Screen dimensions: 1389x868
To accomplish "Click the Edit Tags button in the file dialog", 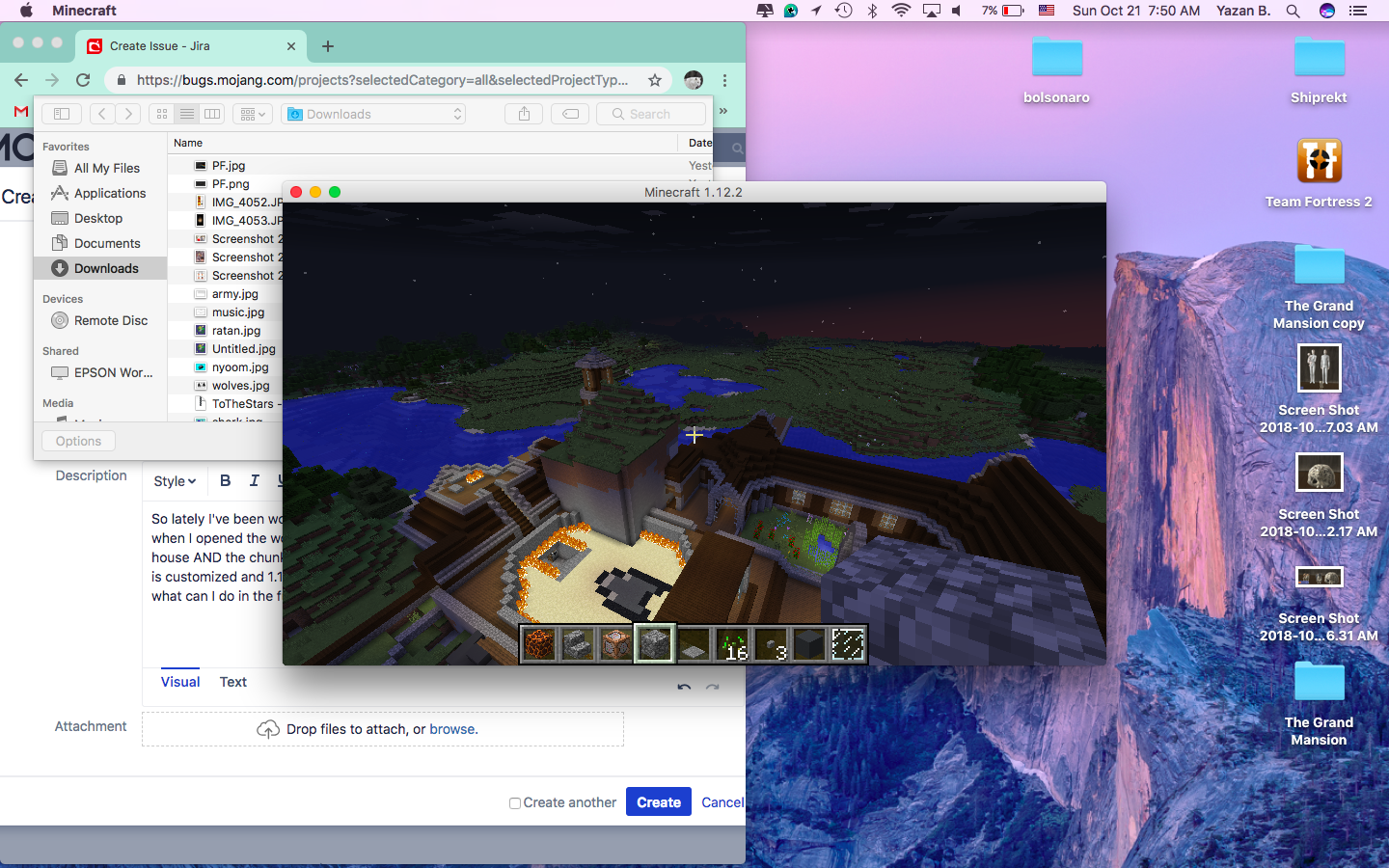I will (570, 114).
